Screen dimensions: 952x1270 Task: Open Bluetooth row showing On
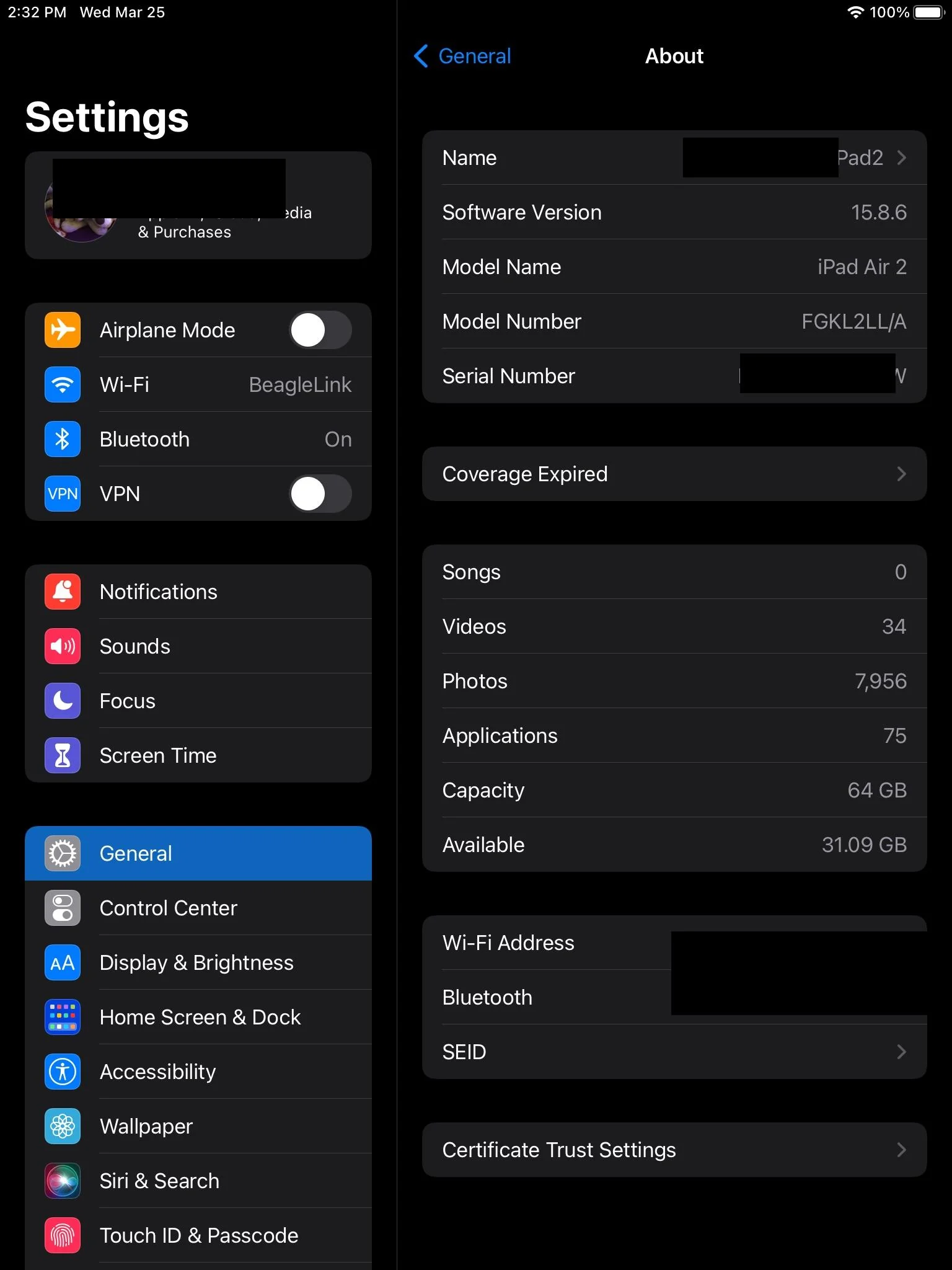(198, 439)
